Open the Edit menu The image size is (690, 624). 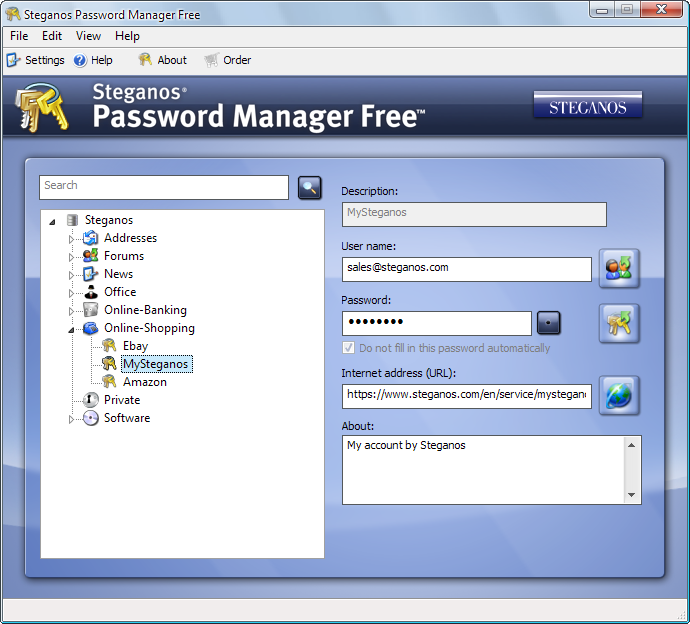[x=52, y=36]
